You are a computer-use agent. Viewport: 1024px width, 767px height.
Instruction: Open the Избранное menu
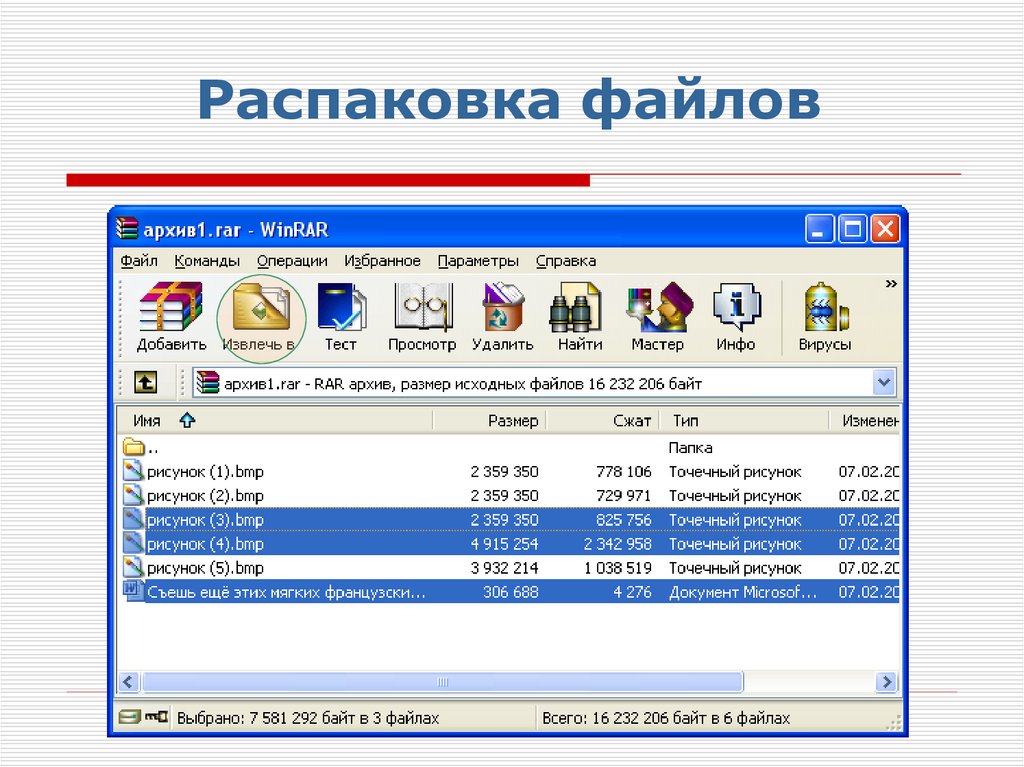click(x=383, y=261)
